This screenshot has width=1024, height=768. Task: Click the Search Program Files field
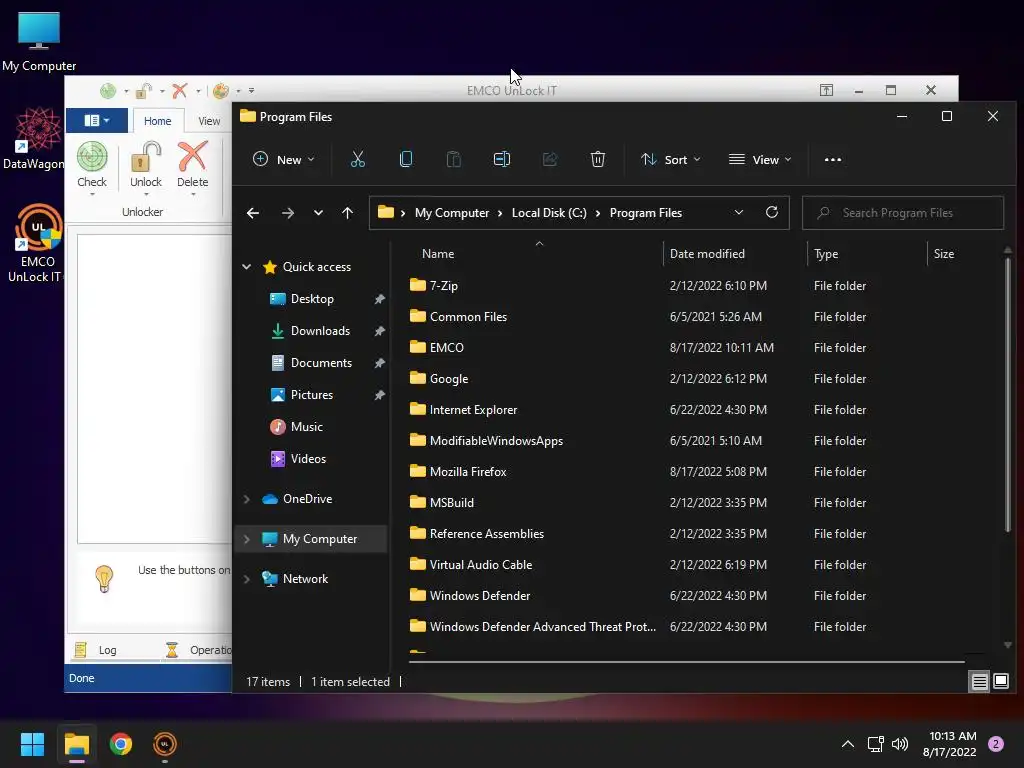[903, 213]
